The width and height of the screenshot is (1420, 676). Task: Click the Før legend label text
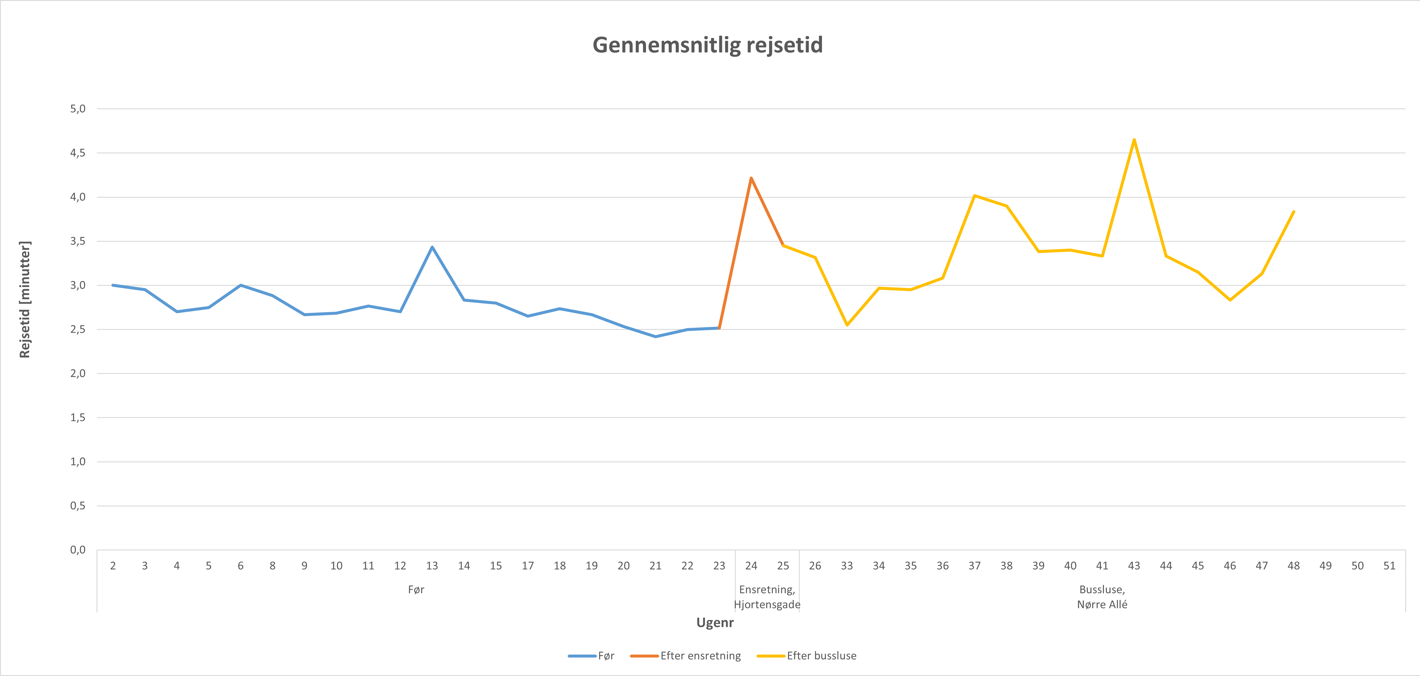[606, 656]
